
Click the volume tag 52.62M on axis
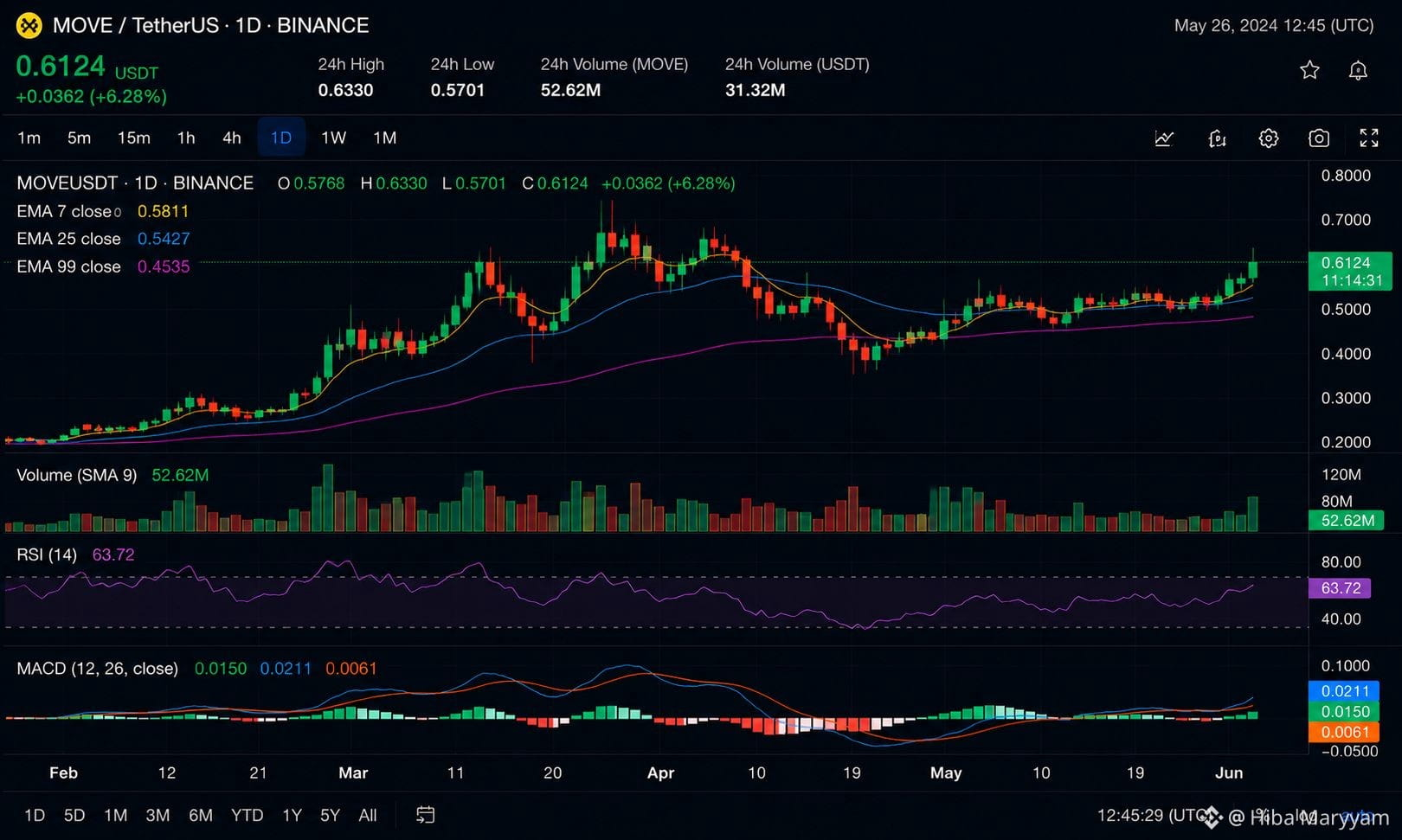coord(1347,520)
